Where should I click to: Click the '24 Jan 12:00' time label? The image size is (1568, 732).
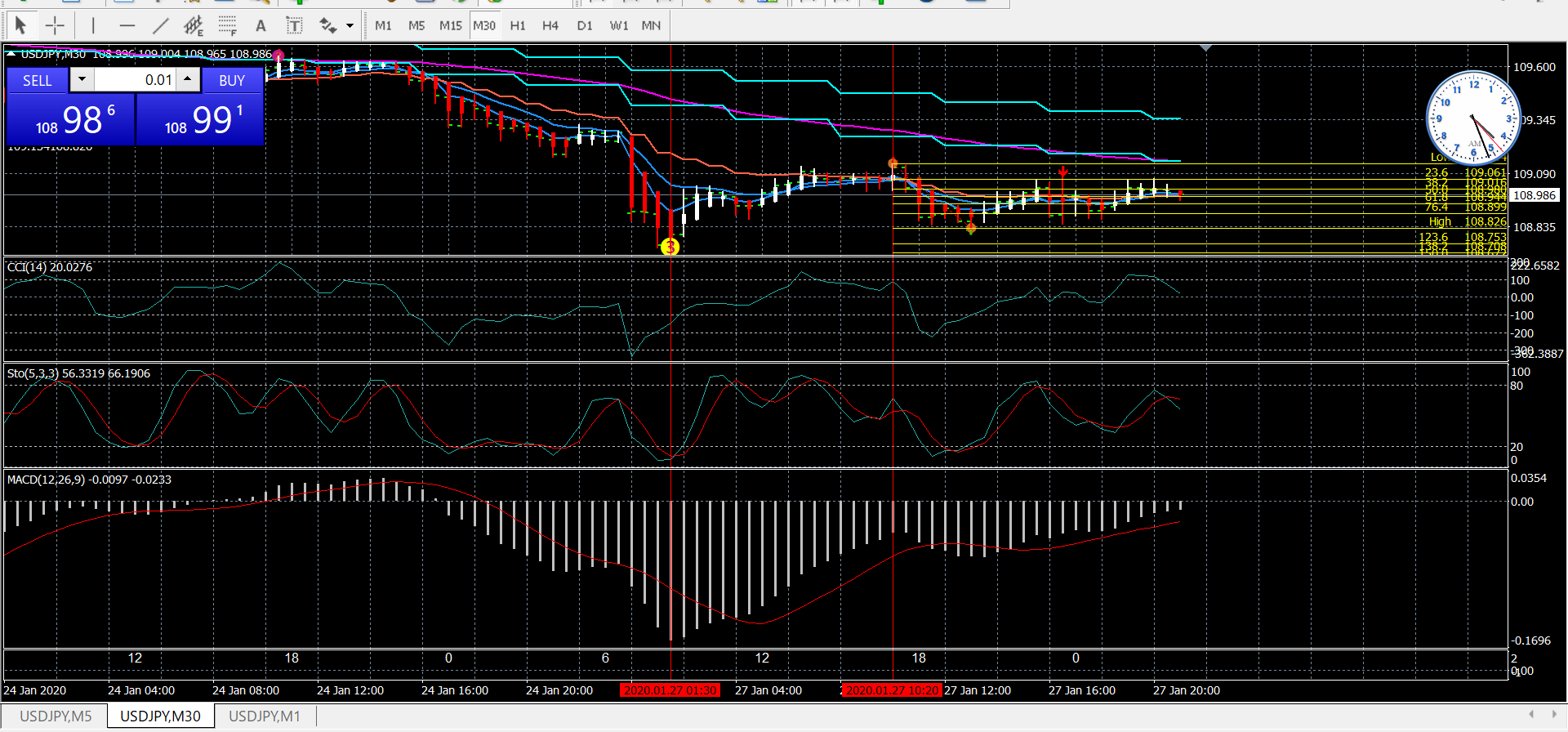350,690
